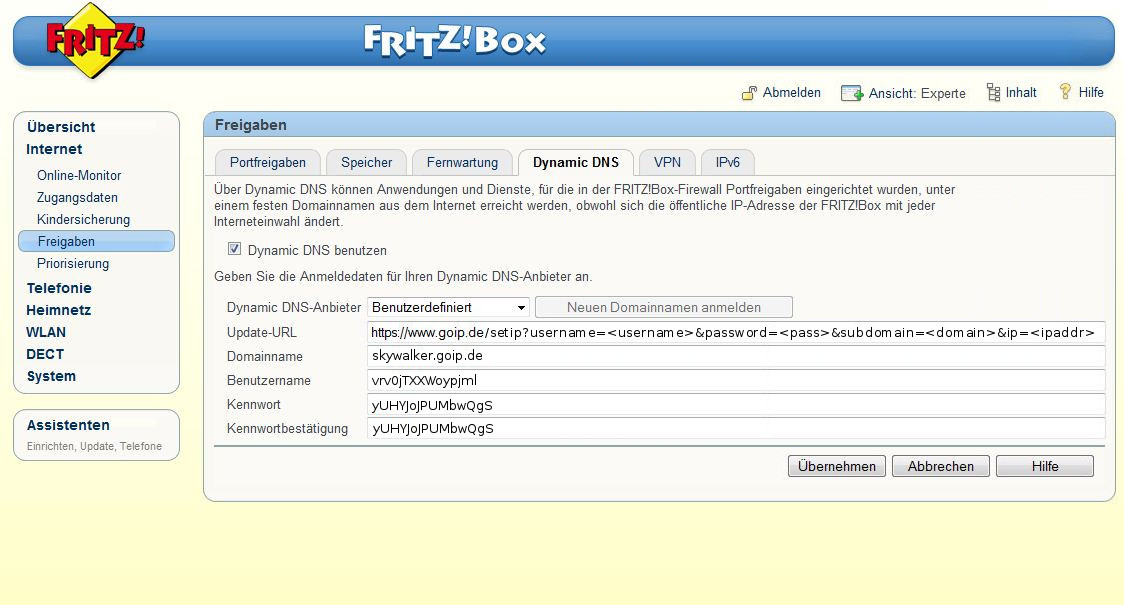Click into the Benutzername field

[735, 381]
